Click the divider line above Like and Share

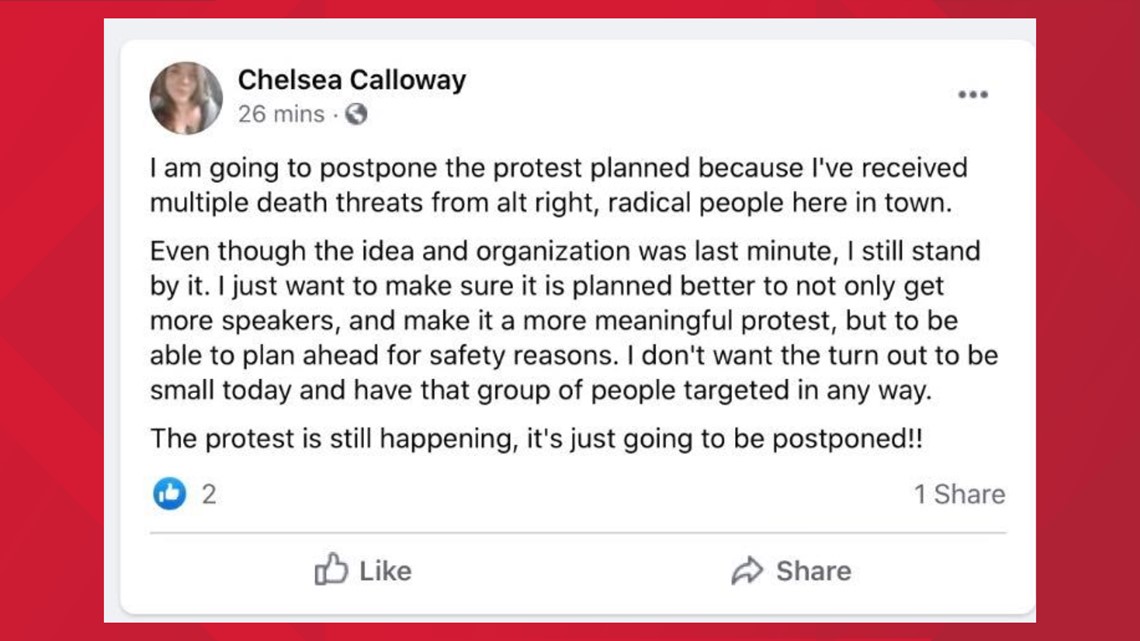pyautogui.click(x=578, y=533)
